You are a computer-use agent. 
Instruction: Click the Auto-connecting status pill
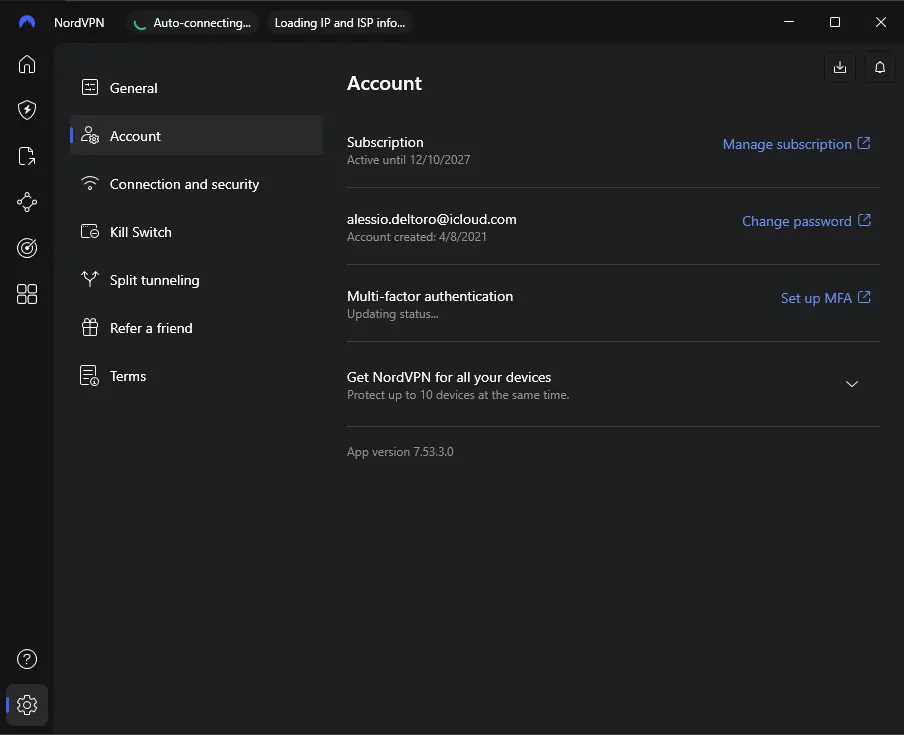point(193,22)
